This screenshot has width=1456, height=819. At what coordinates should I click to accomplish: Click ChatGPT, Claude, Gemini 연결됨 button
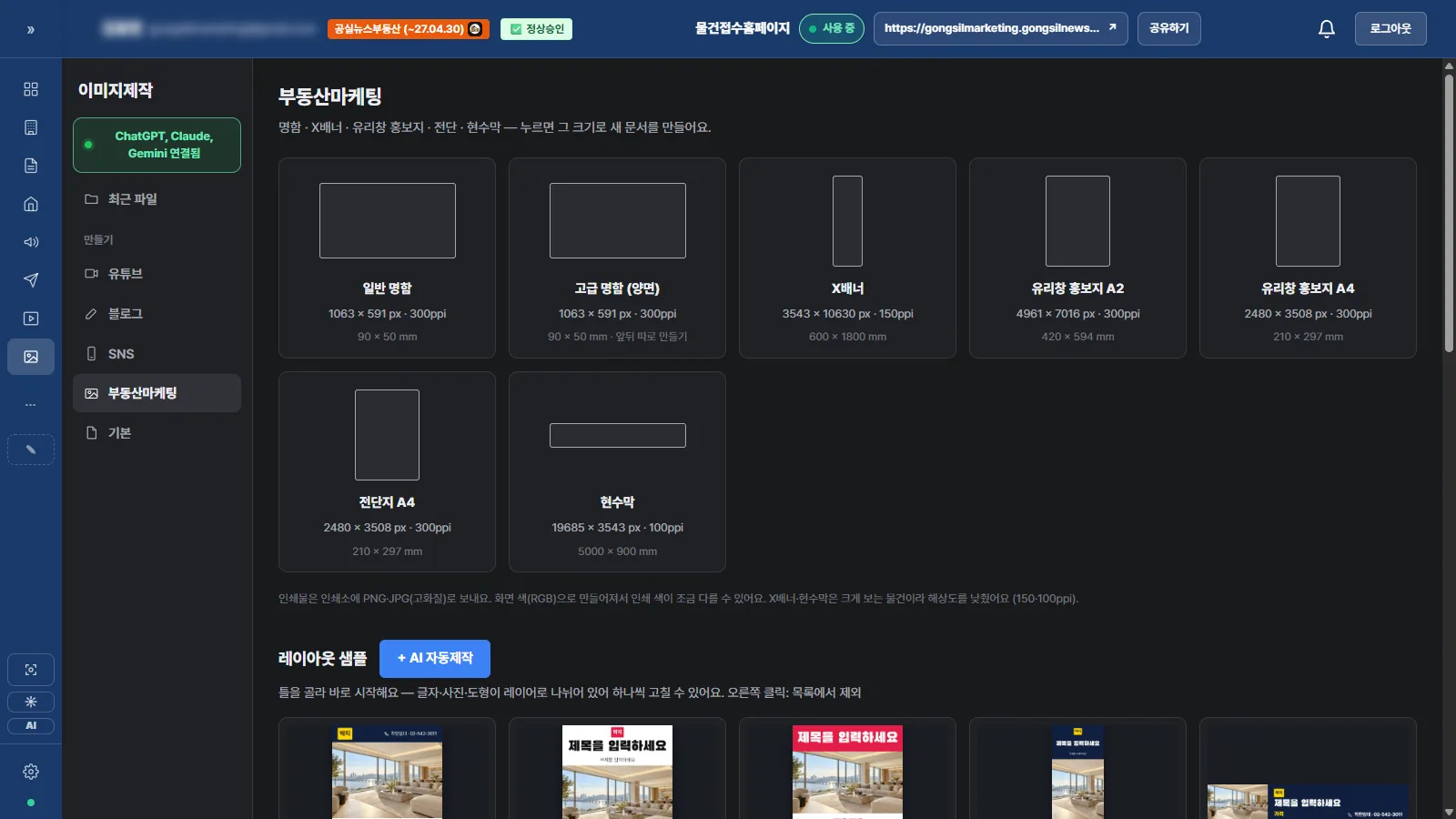[x=157, y=145]
